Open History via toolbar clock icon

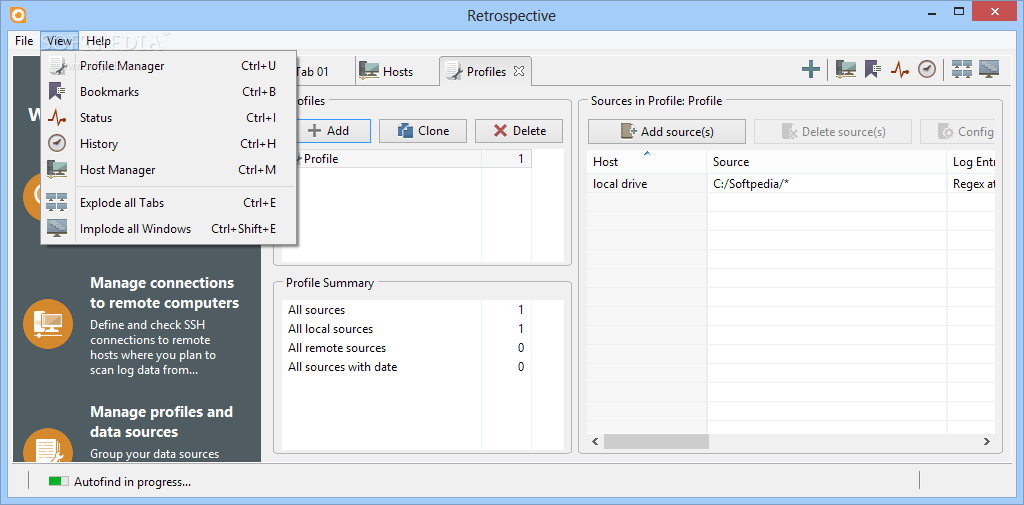(927, 69)
